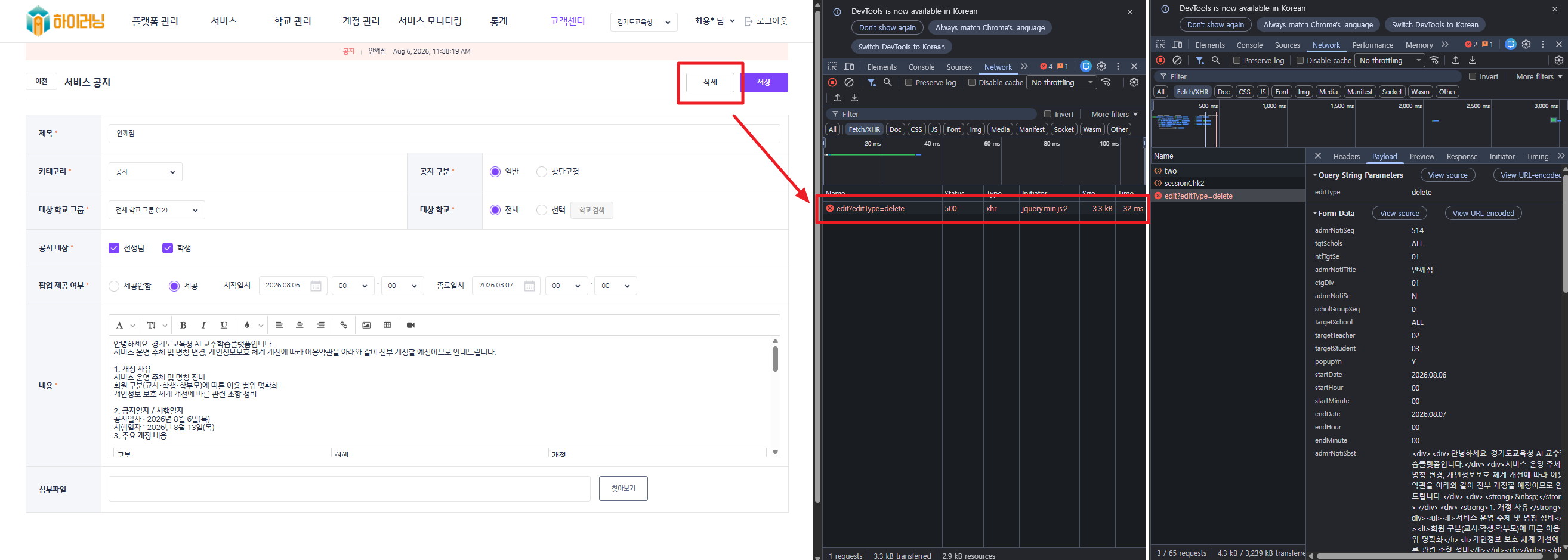Underline text in the content editor
The height and width of the screenshot is (560, 1568).
pyautogui.click(x=224, y=325)
